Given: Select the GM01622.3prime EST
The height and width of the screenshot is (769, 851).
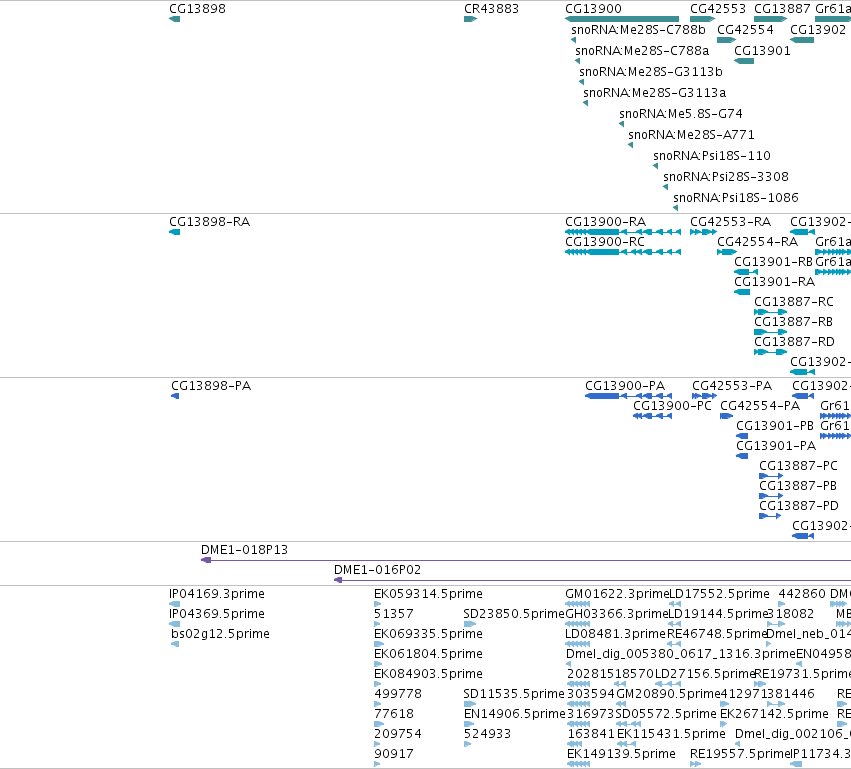Looking at the screenshot, I should (577, 604).
